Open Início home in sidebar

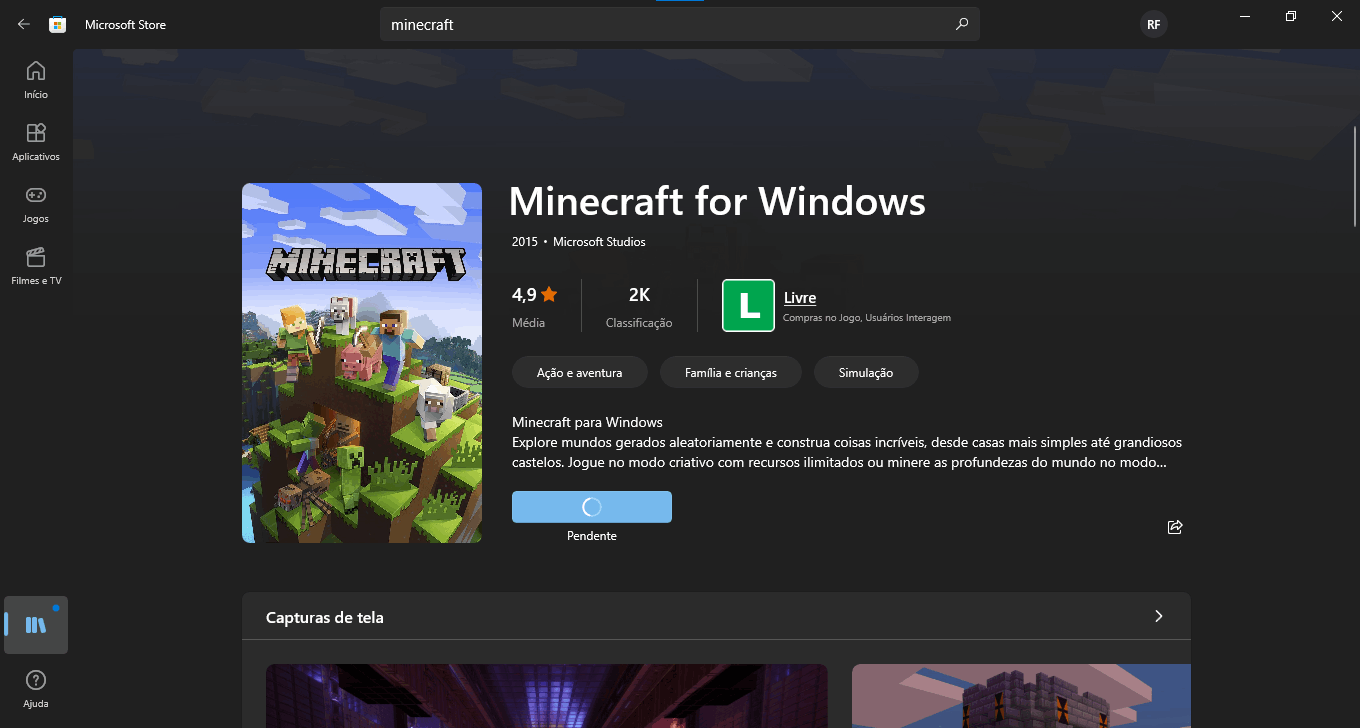(x=36, y=80)
